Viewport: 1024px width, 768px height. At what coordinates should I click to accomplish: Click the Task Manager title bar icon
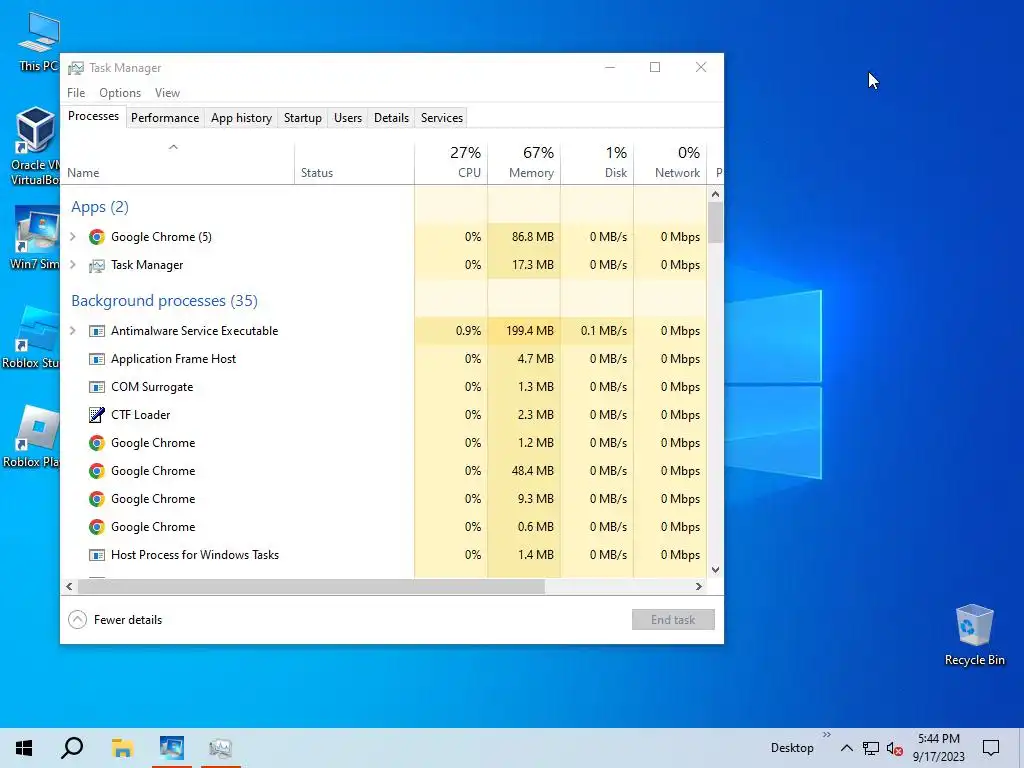76,68
